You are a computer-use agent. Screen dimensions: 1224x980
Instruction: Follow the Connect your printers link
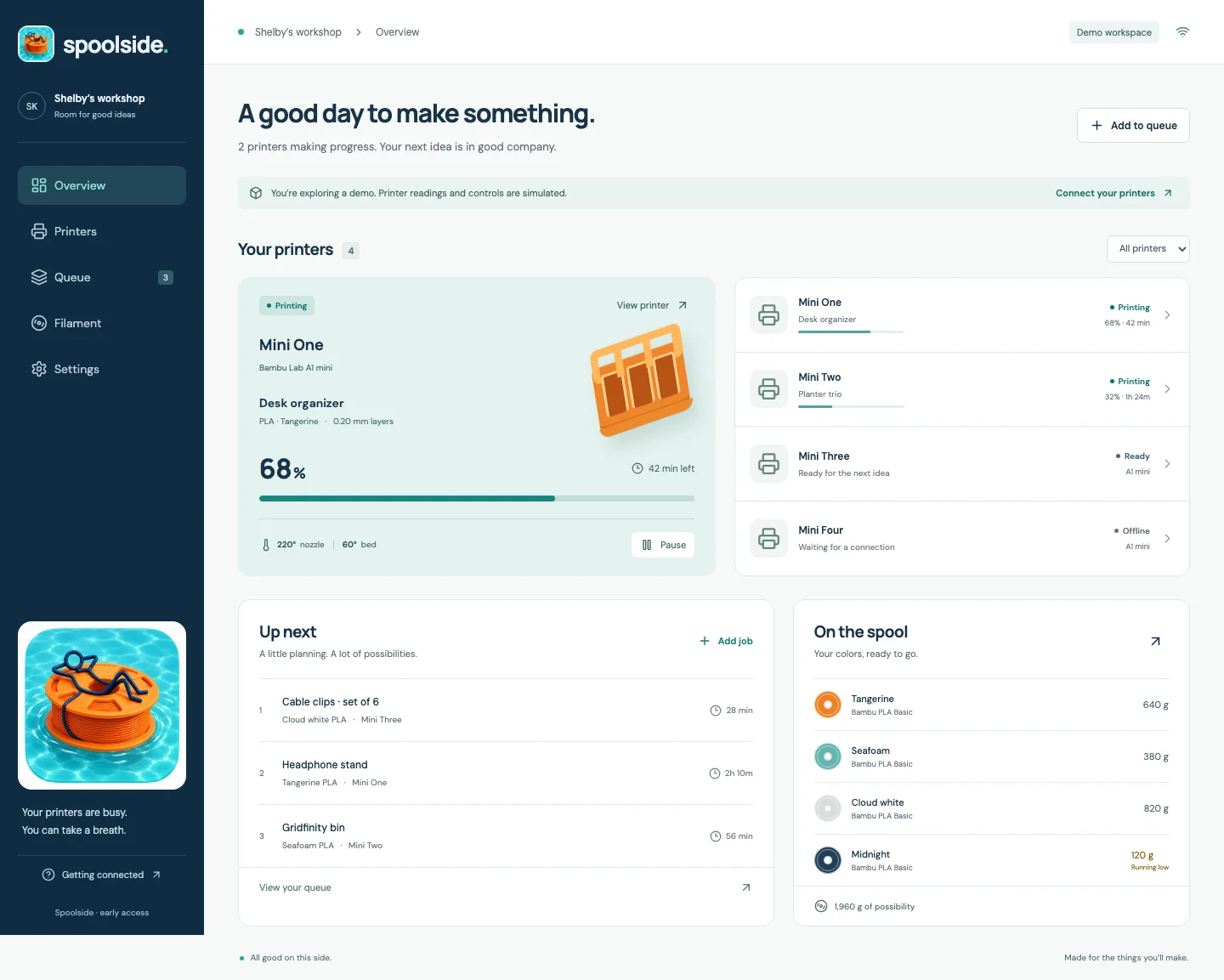(1113, 193)
